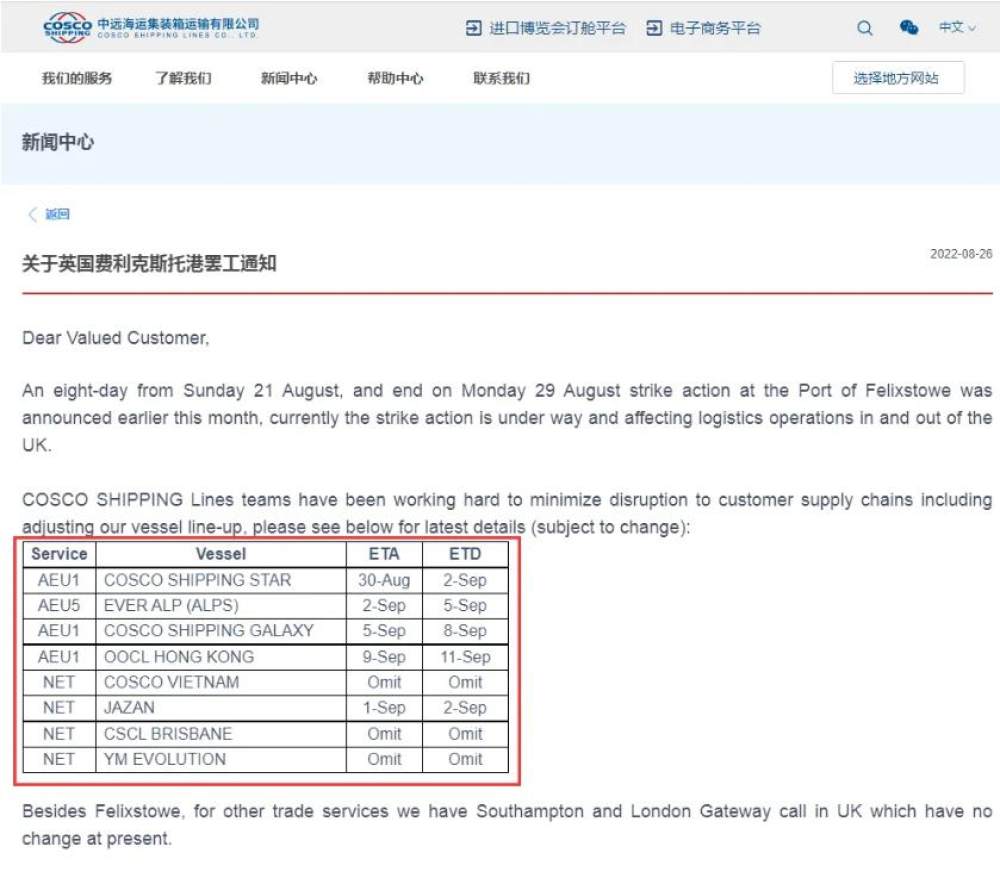Click the 5-Sep ETD cell of EVER ALP
Viewport: 1000px width, 884px height.
(x=465, y=605)
